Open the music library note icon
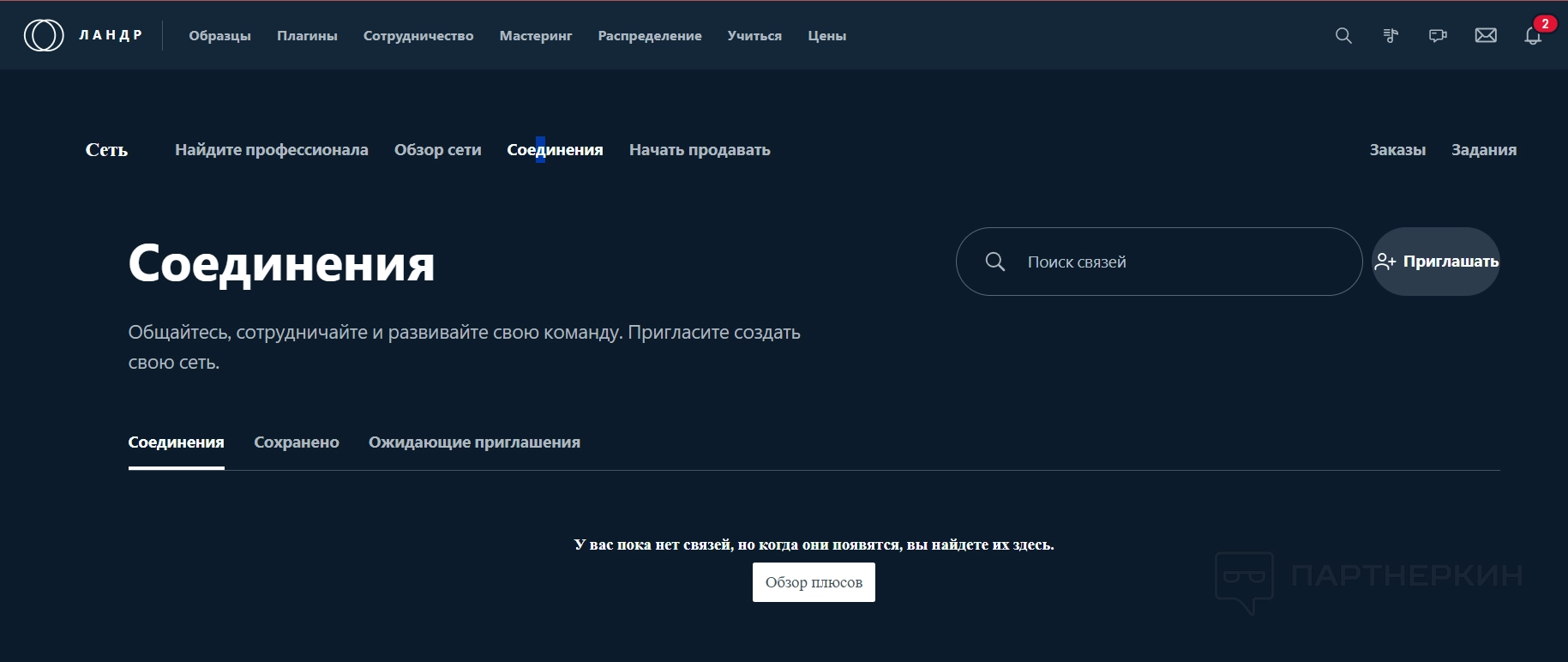 point(1391,35)
